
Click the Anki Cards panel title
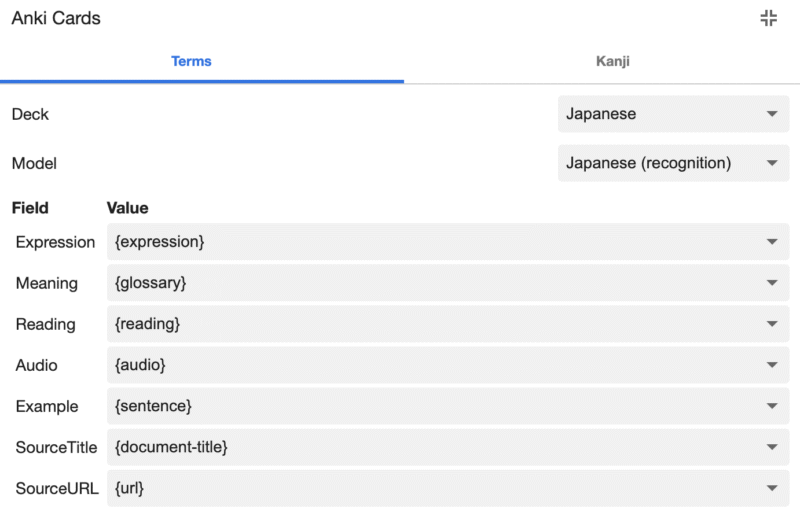[x=56, y=18]
